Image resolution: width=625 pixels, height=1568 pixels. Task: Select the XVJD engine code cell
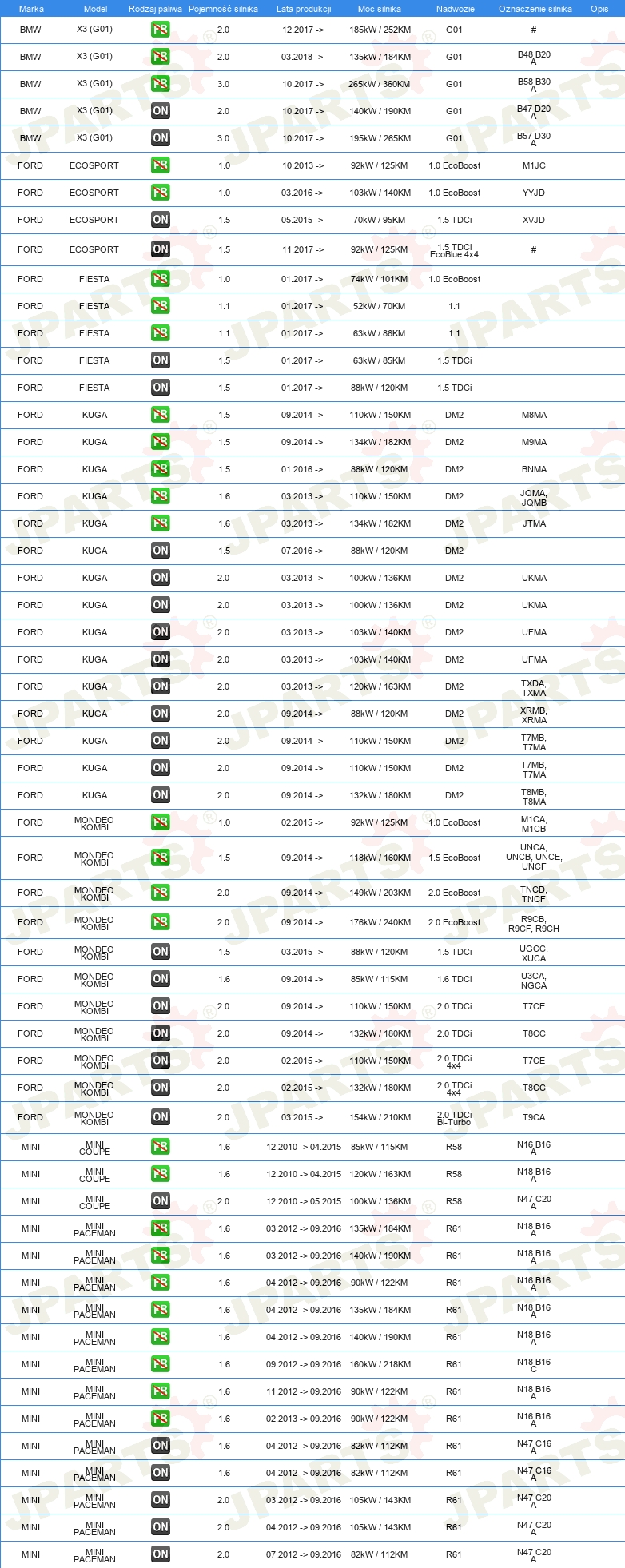coord(534,220)
